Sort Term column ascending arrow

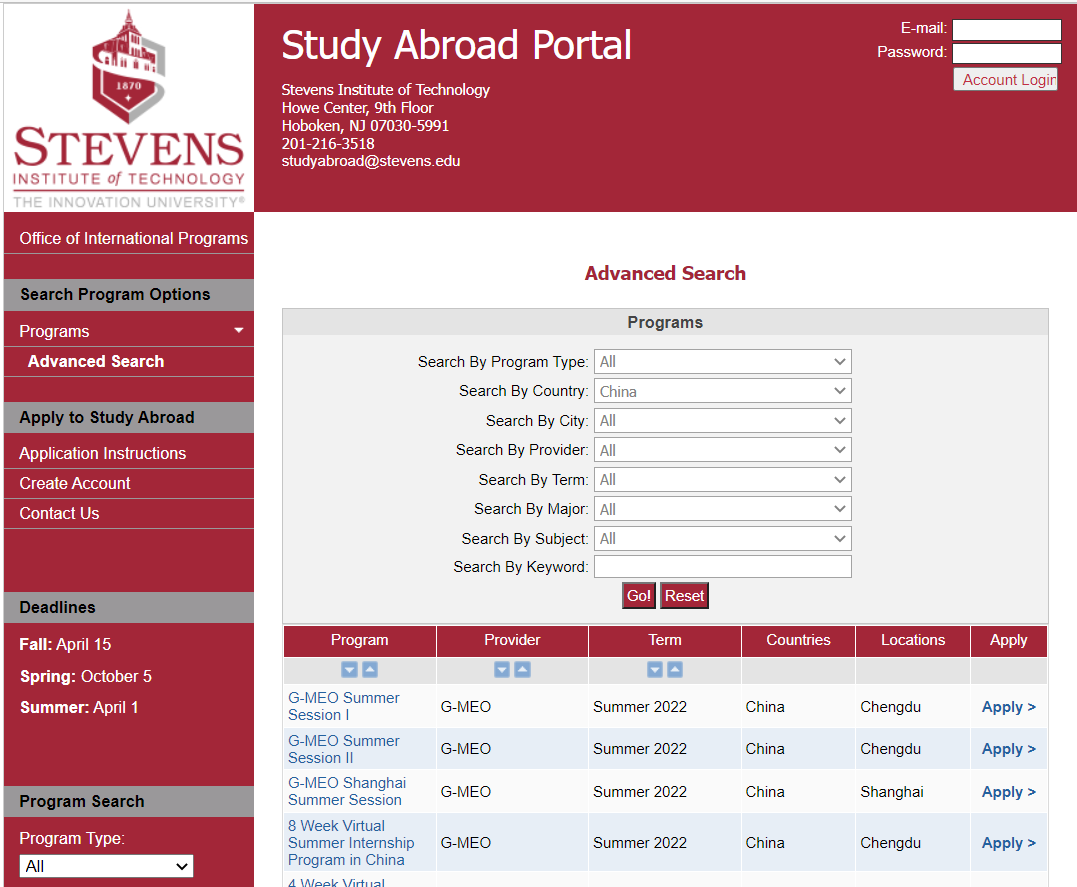675,670
